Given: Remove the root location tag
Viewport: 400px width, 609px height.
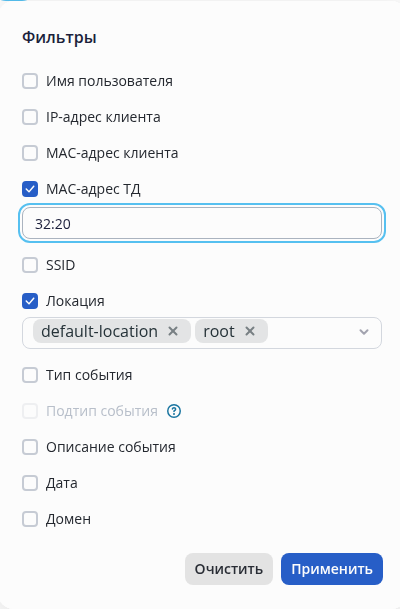Looking at the screenshot, I should pyautogui.click(x=250, y=331).
